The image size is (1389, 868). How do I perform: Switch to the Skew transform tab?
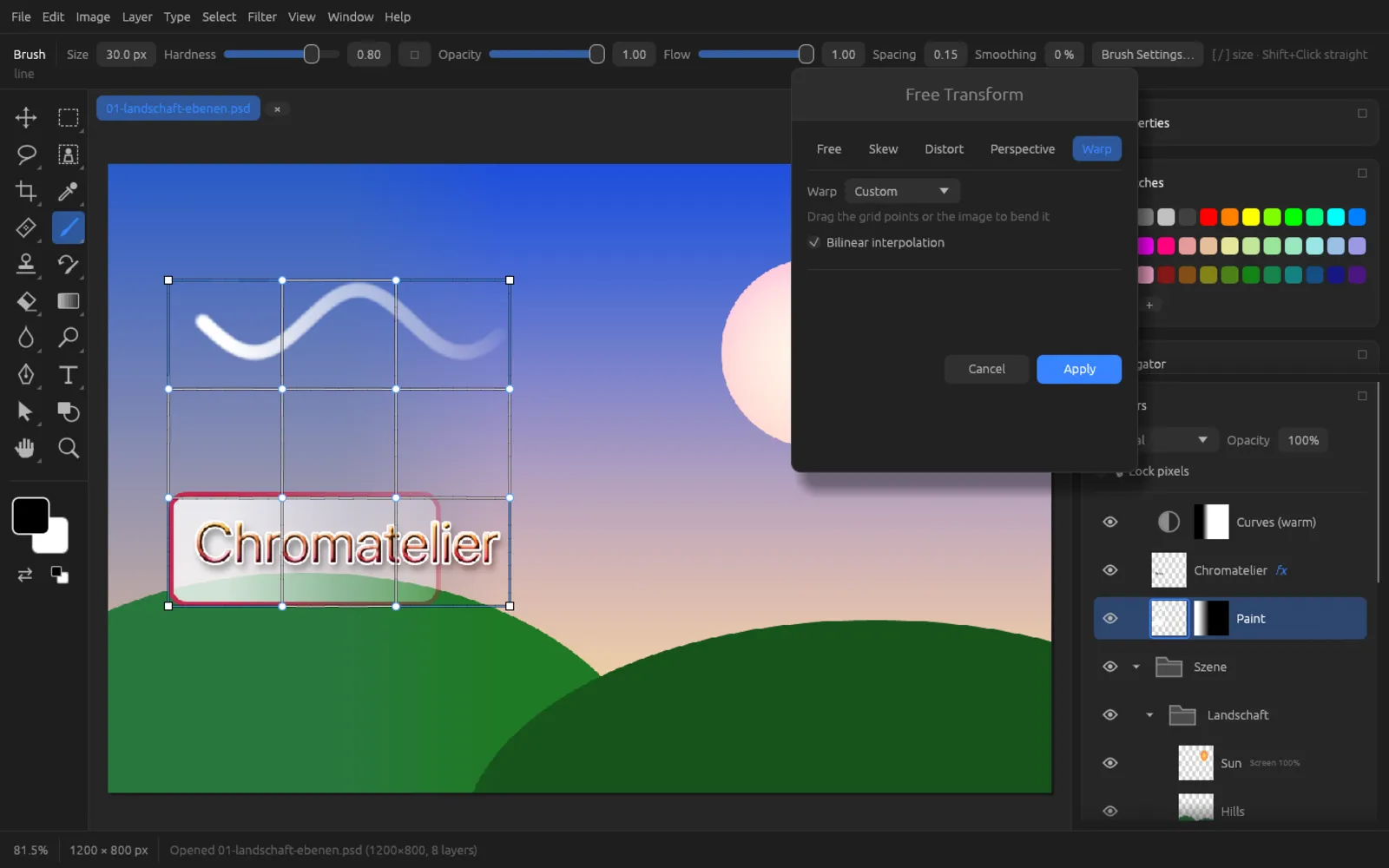(883, 148)
